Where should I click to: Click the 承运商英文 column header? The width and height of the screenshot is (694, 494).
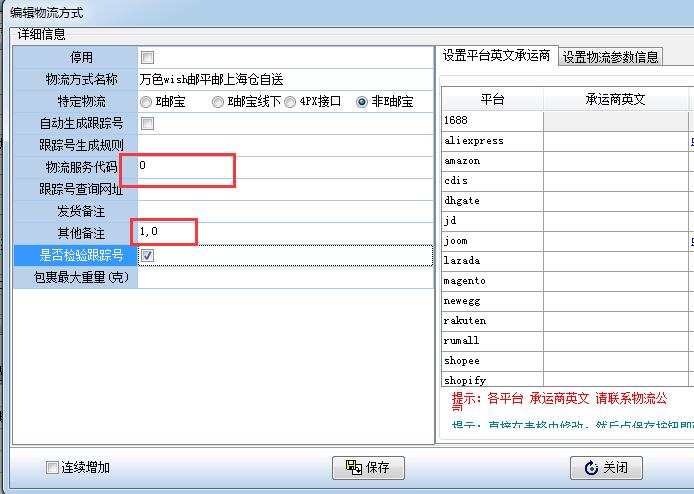(616, 99)
